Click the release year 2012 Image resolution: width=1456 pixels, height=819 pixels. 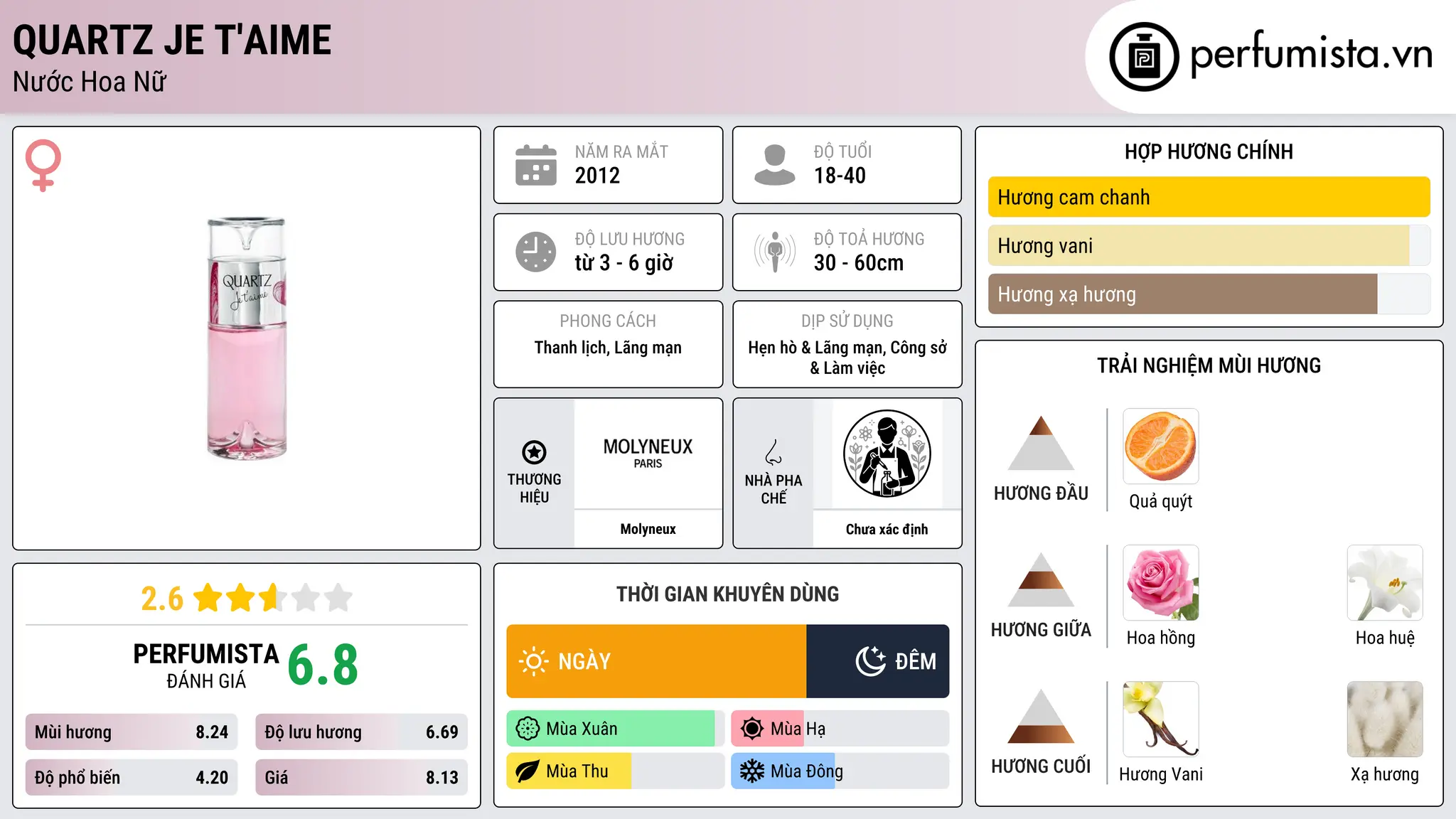pos(597,176)
